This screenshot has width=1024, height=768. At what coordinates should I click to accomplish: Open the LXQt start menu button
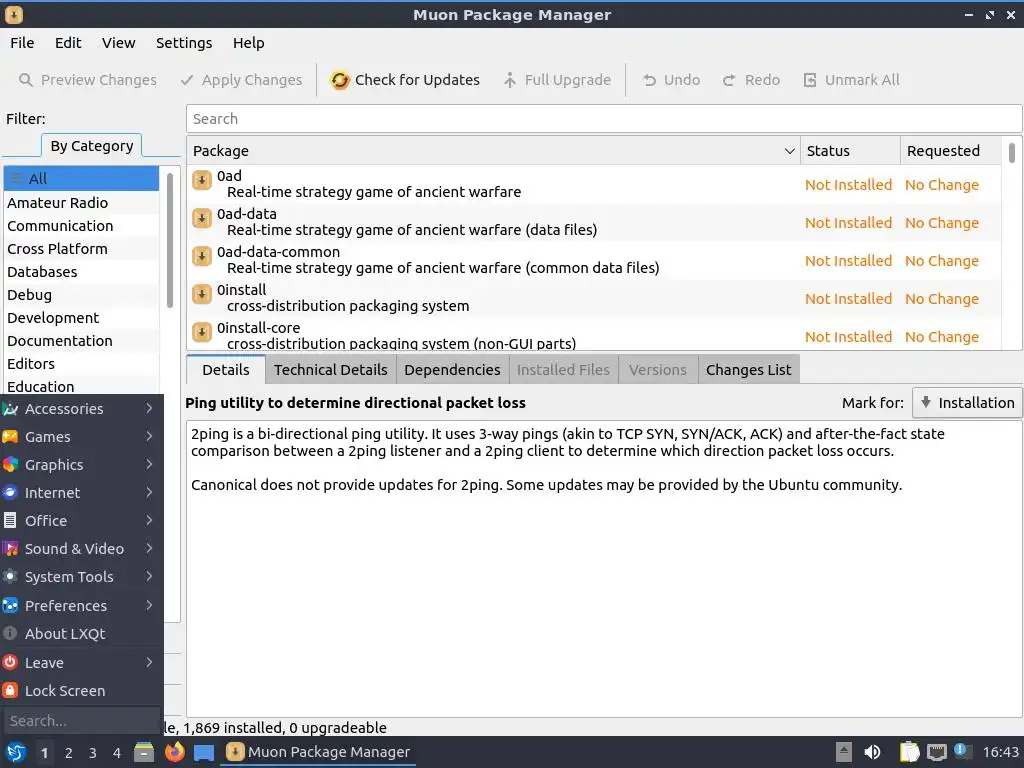pyautogui.click(x=16, y=752)
